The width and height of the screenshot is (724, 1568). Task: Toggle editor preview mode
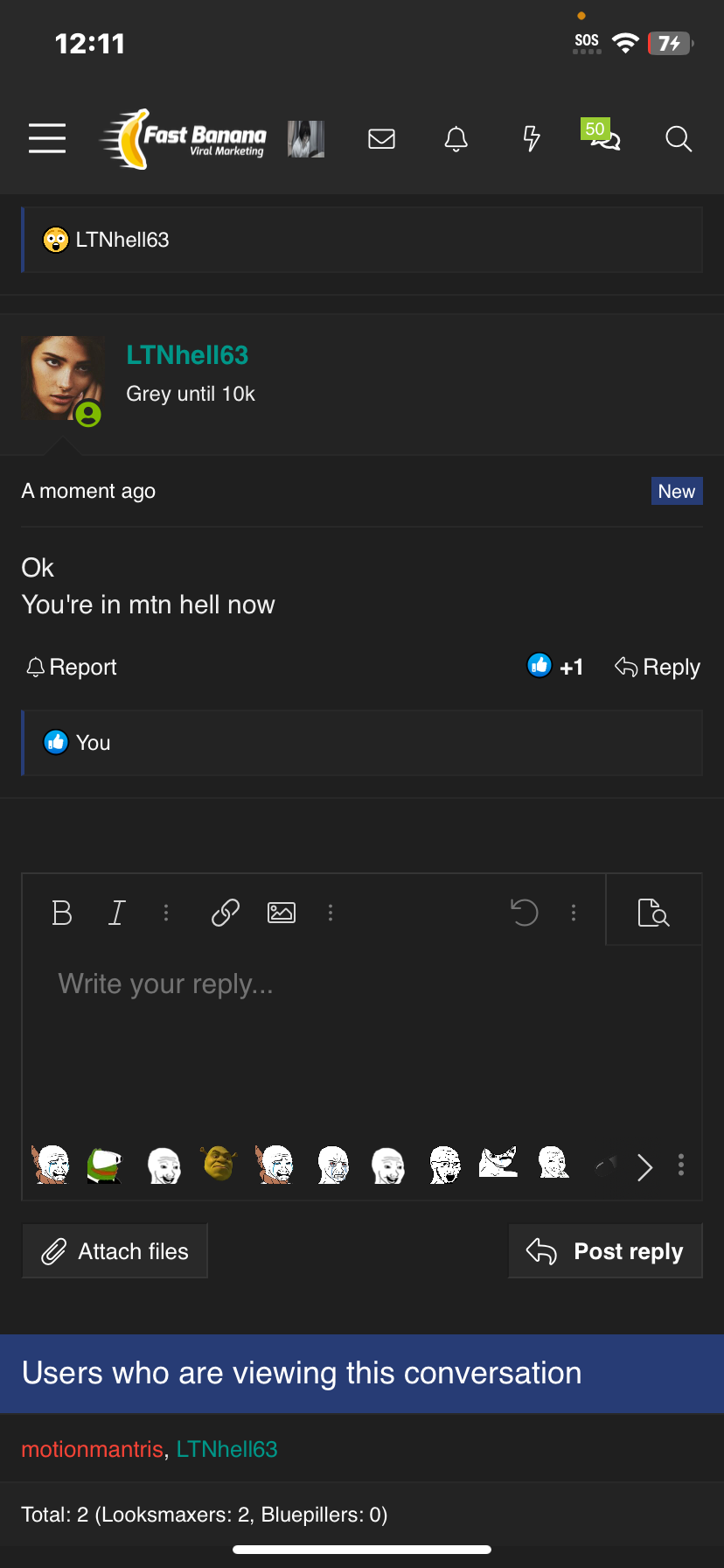(x=653, y=913)
